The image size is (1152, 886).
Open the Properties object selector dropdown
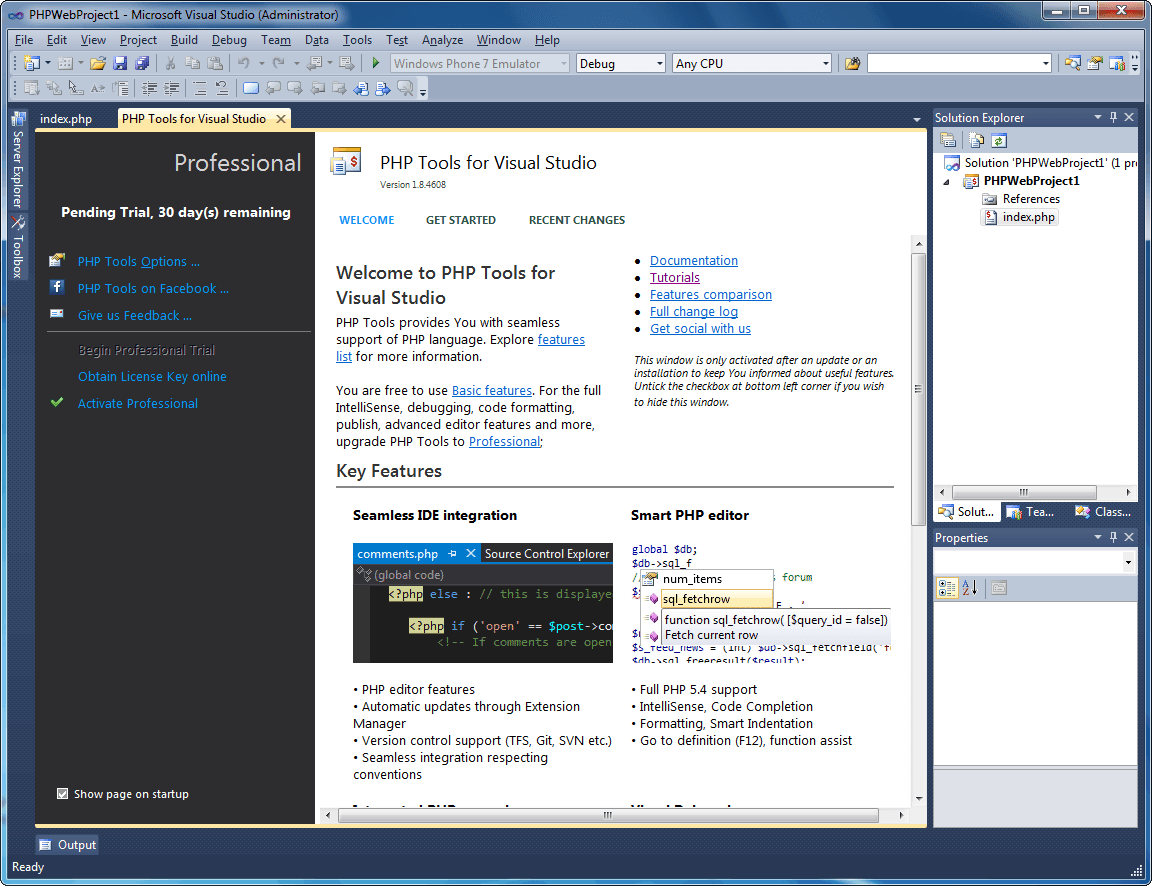point(1128,563)
